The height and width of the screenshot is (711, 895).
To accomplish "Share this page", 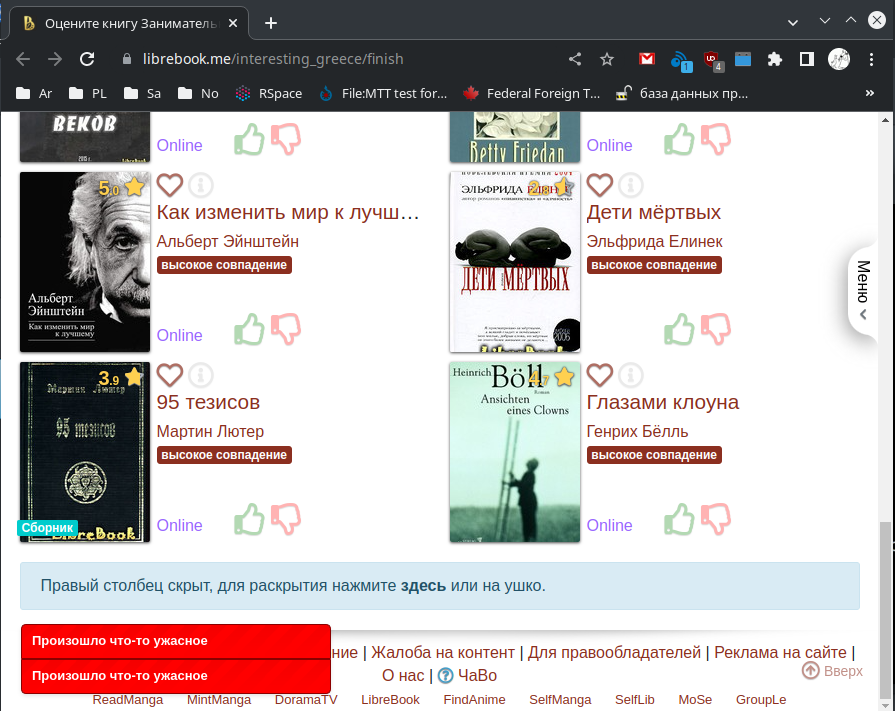I will [x=575, y=59].
